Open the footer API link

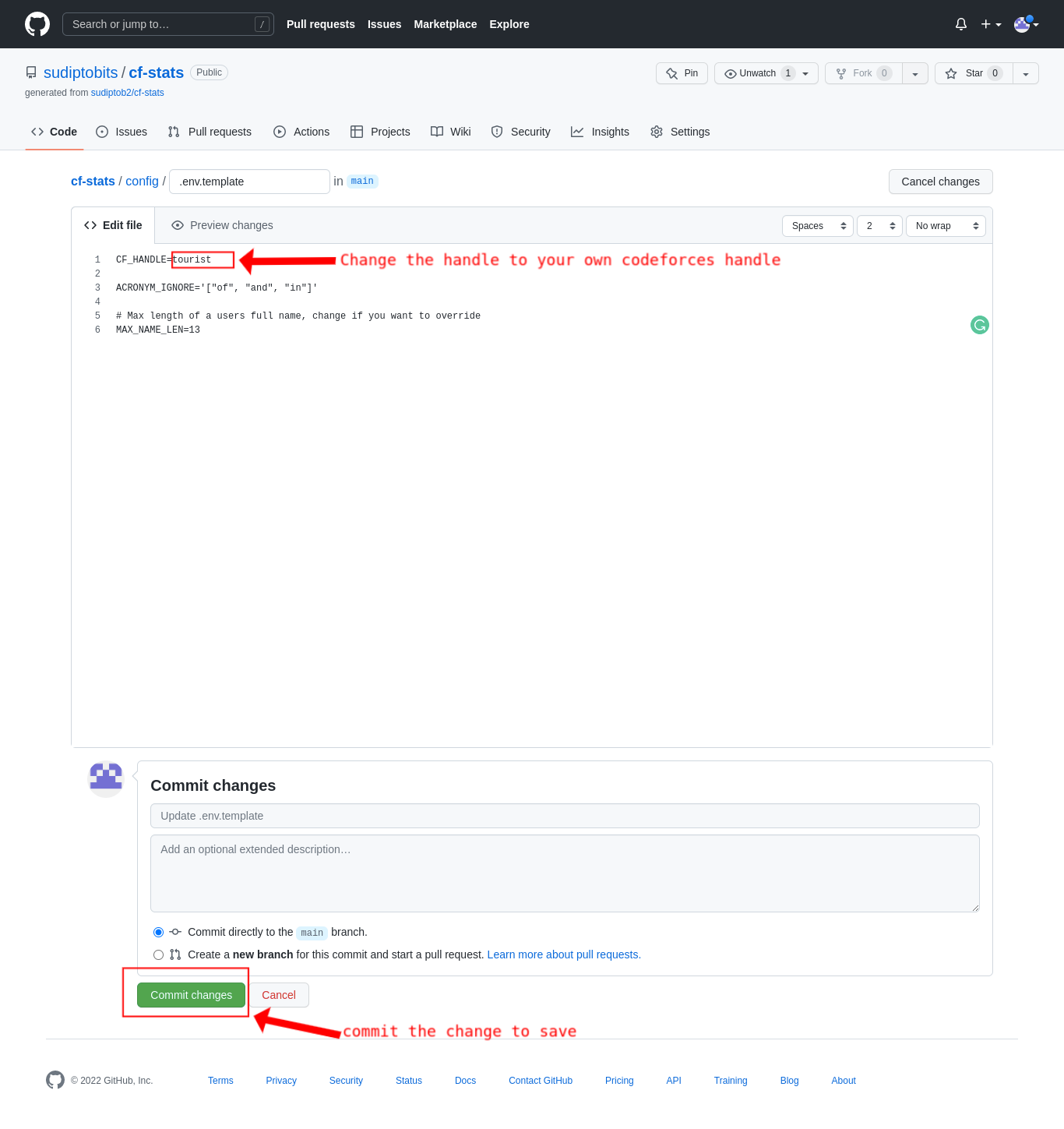click(674, 1081)
